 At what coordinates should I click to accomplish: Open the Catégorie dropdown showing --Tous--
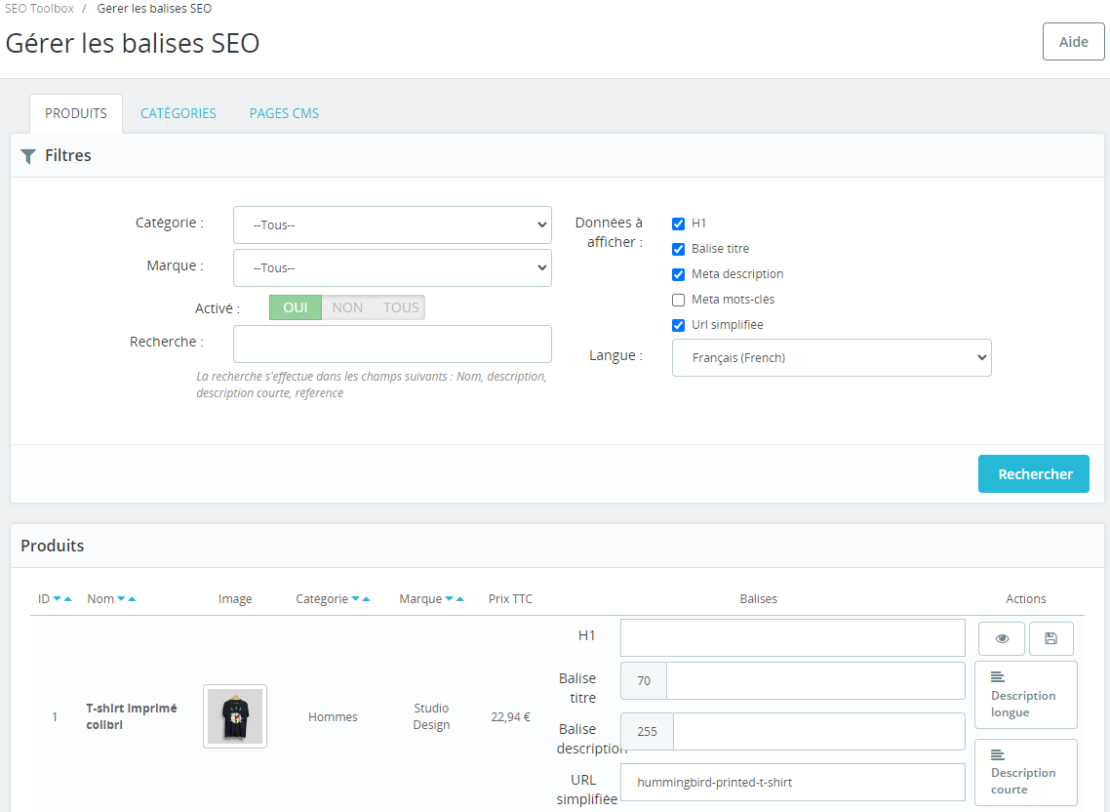tap(392, 225)
